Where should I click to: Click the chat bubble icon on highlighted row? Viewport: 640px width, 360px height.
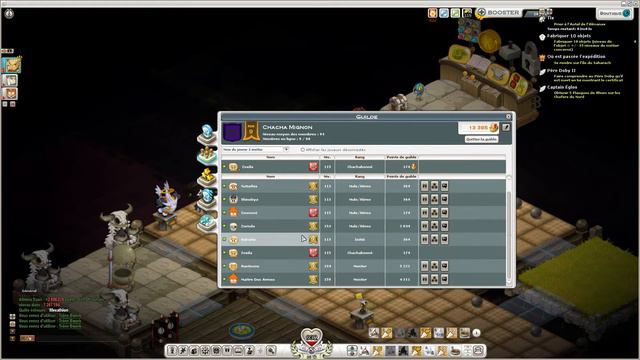pos(444,239)
